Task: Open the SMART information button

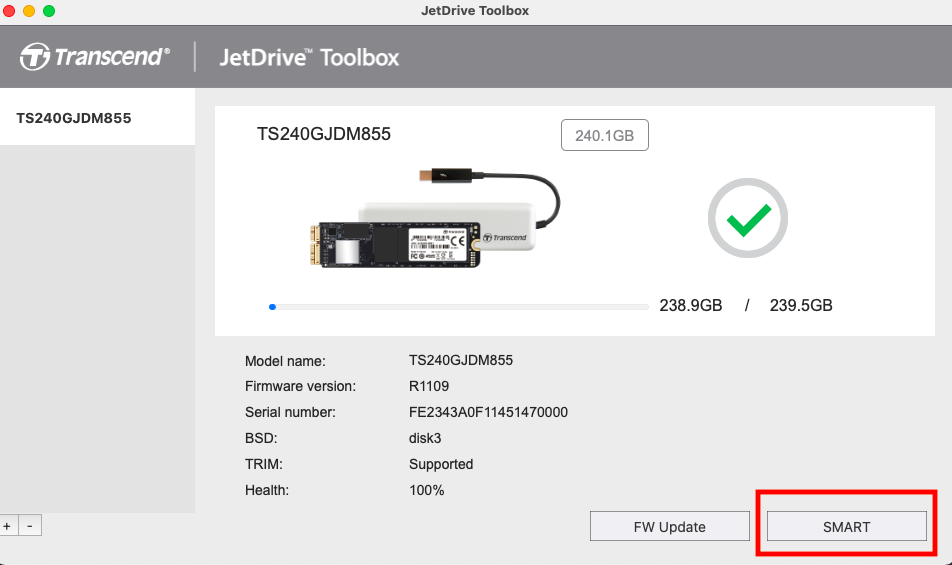Action: click(846, 526)
